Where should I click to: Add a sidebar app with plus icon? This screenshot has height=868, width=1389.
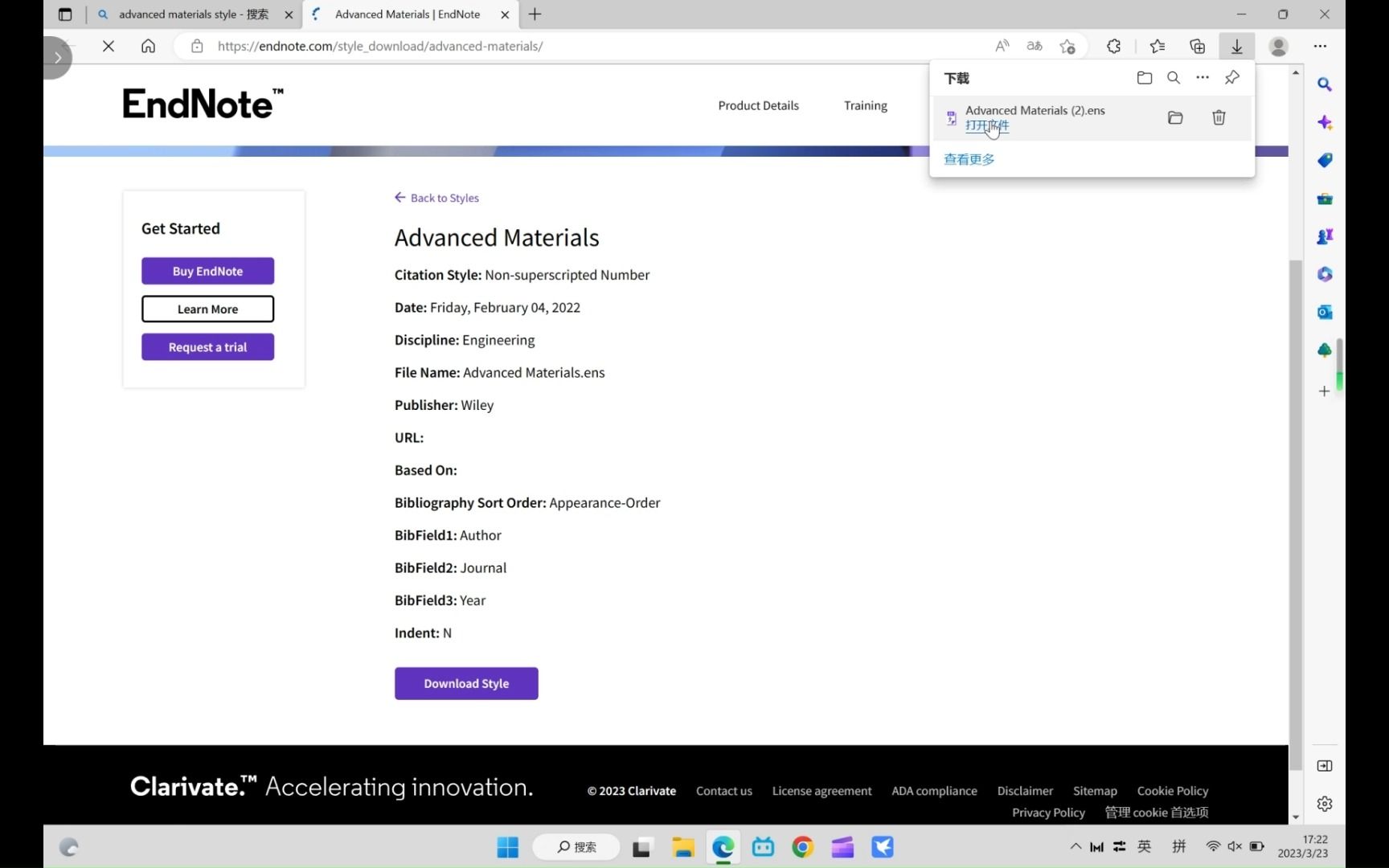coord(1325,391)
